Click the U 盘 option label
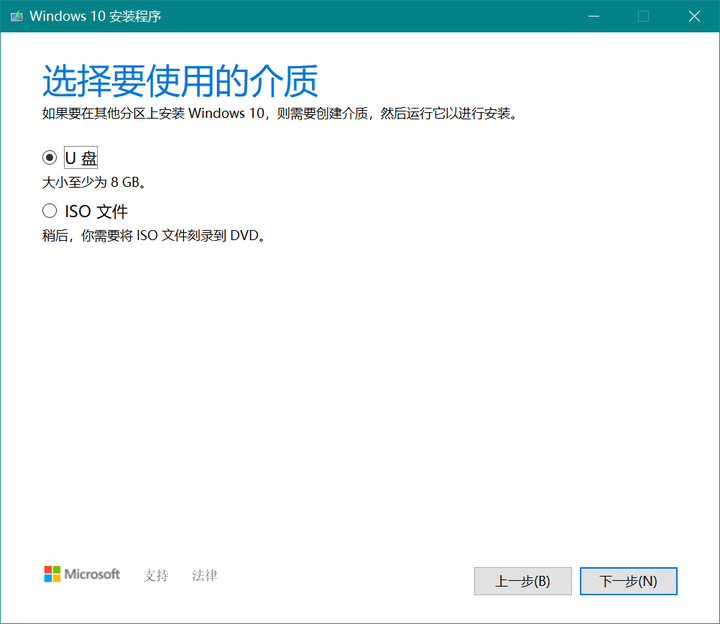The image size is (720, 624). (81, 158)
